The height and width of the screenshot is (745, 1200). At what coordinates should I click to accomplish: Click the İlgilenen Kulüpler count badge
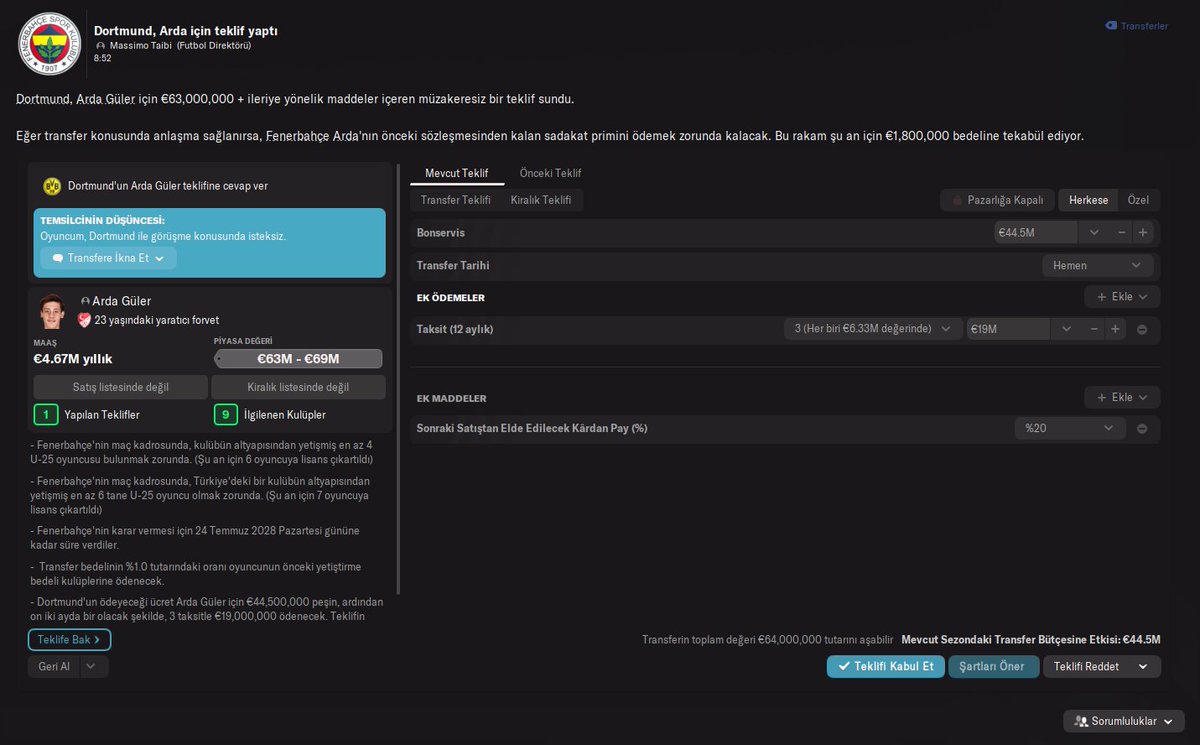[x=226, y=414]
